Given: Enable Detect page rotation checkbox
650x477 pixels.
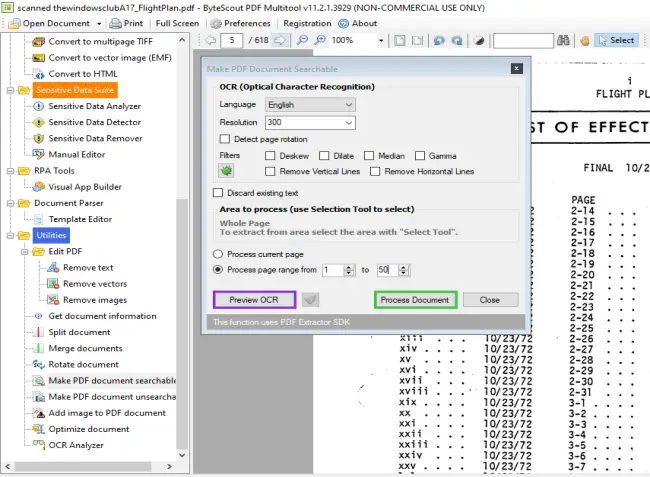Looking at the screenshot, I should coord(225,139).
